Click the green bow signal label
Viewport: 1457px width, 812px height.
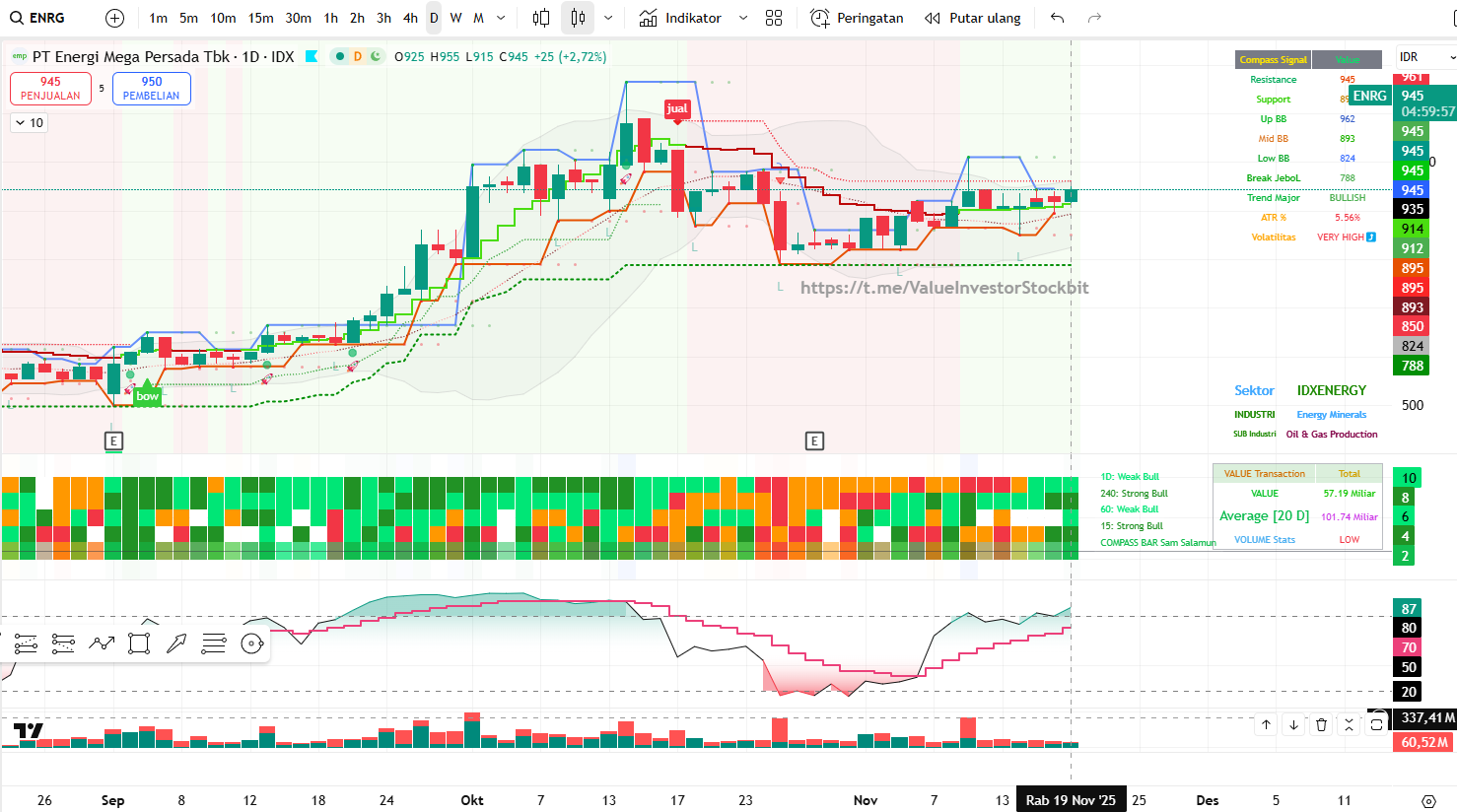tap(148, 395)
